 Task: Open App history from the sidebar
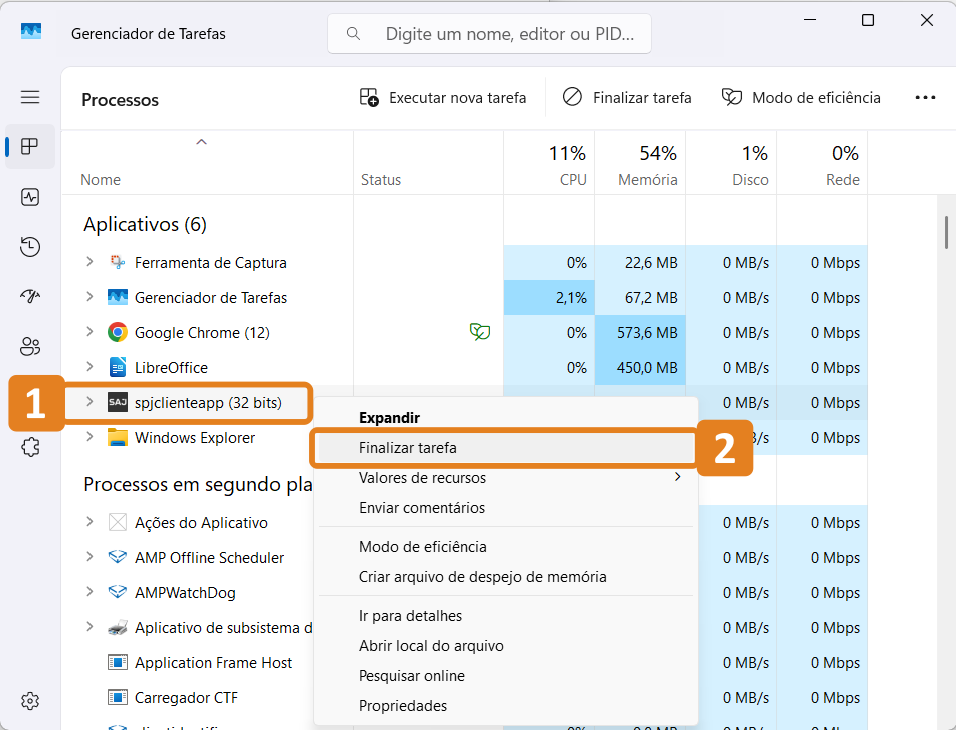click(30, 247)
